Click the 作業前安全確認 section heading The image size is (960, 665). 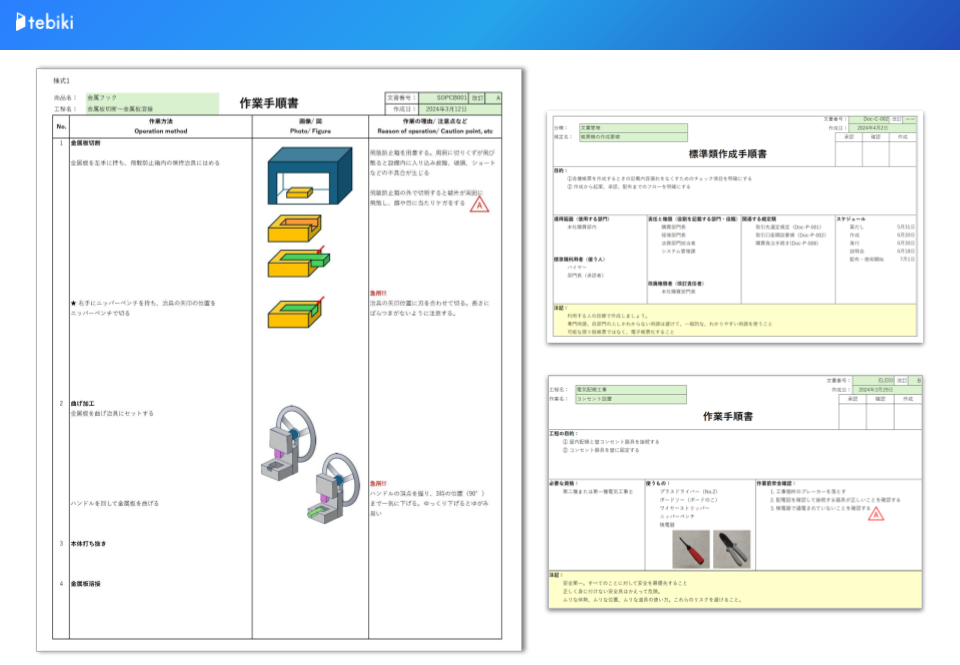(x=776, y=483)
